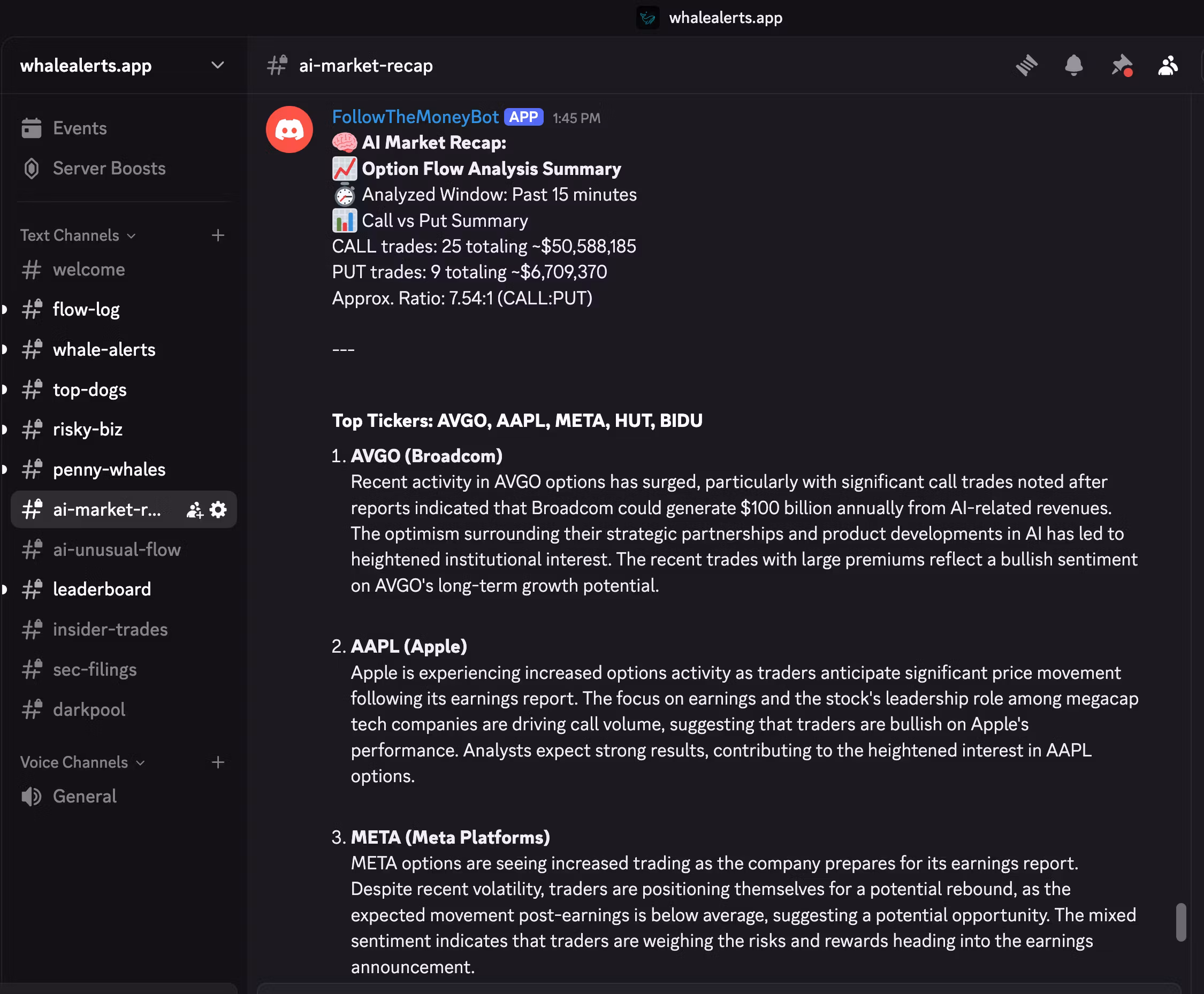Open whalealerts.app server dropdown menu
Image resolution: width=1204 pixels, height=994 pixels.
[x=217, y=65]
